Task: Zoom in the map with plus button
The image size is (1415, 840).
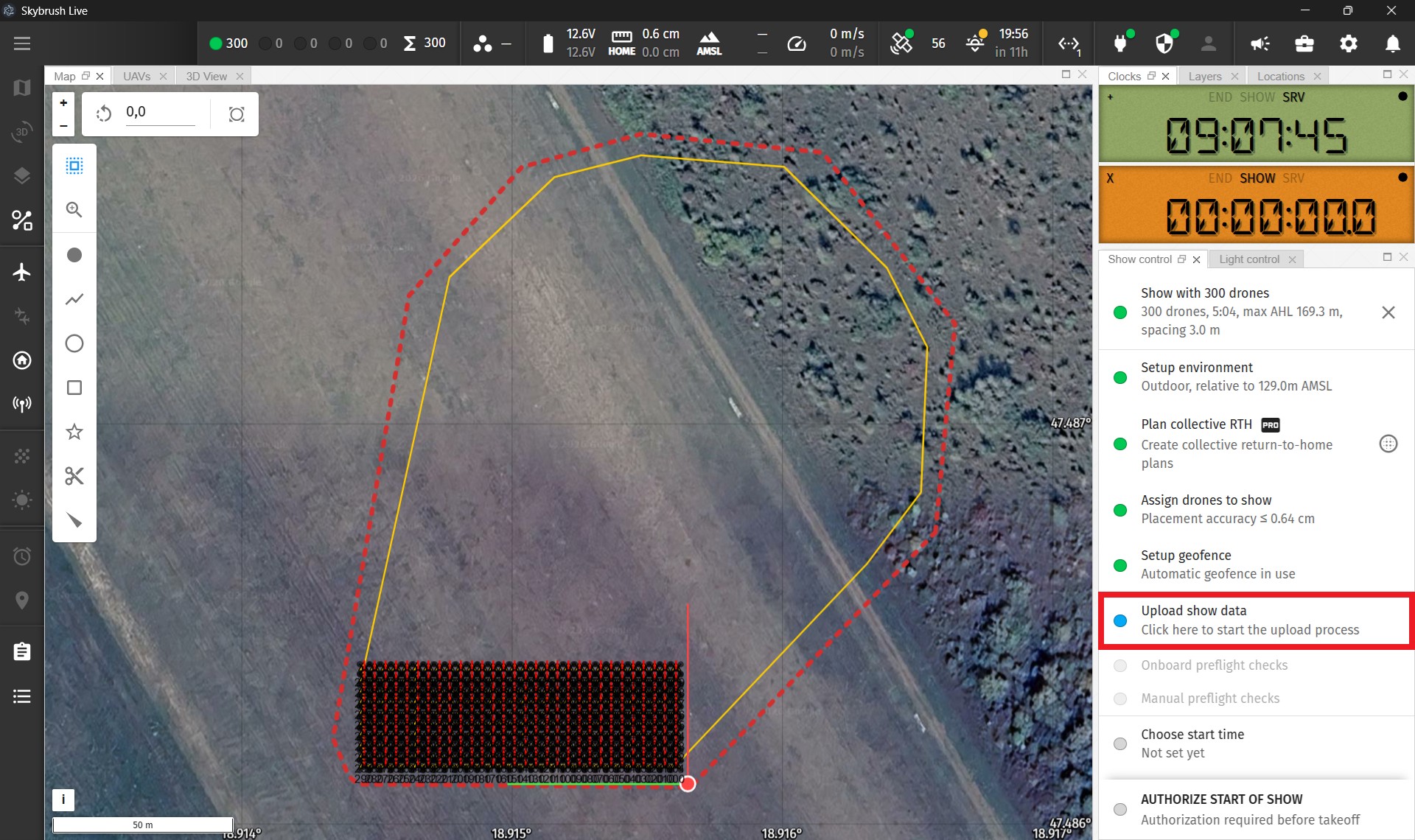Action: coord(63,103)
